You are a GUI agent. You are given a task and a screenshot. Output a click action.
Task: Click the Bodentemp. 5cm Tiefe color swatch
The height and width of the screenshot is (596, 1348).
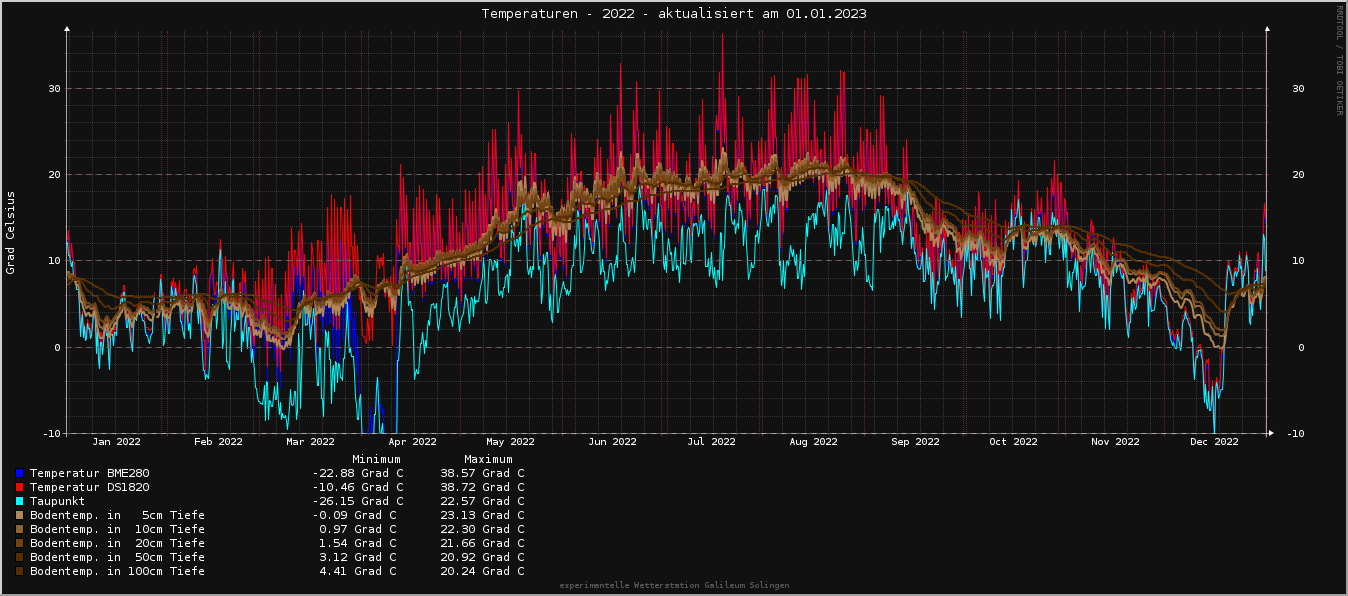pos(19,515)
